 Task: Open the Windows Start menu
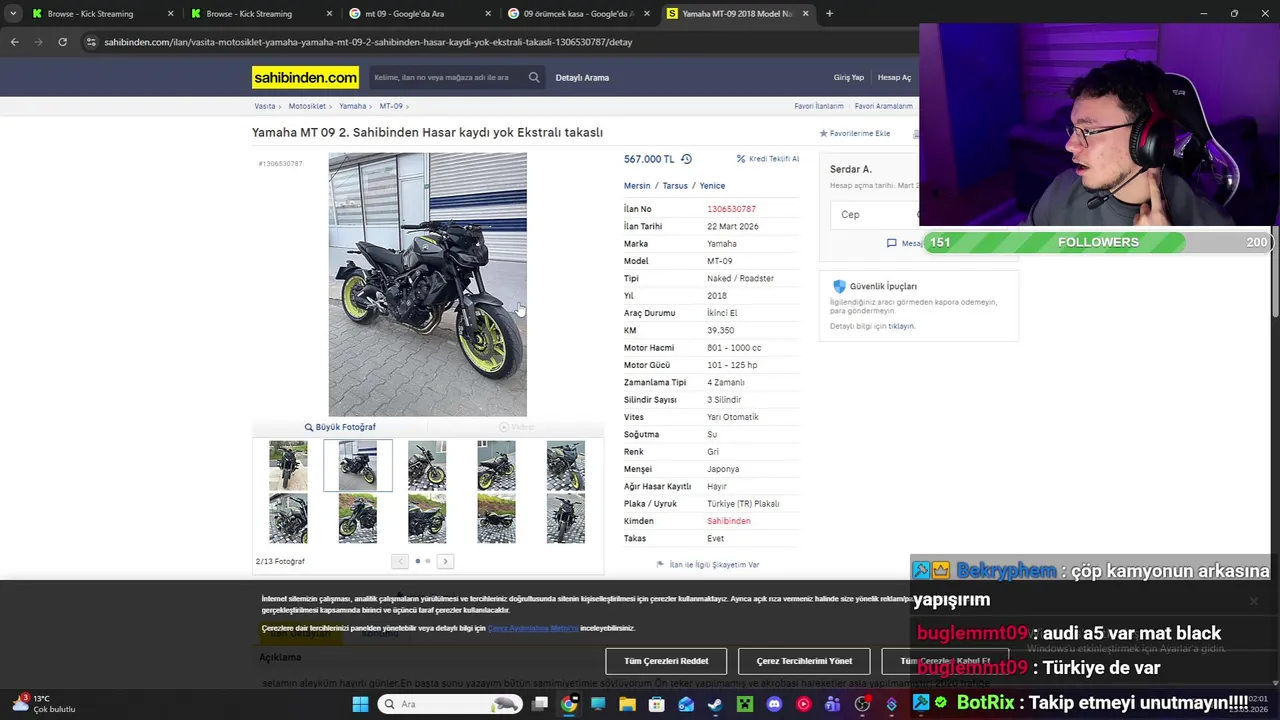pos(360,704)
